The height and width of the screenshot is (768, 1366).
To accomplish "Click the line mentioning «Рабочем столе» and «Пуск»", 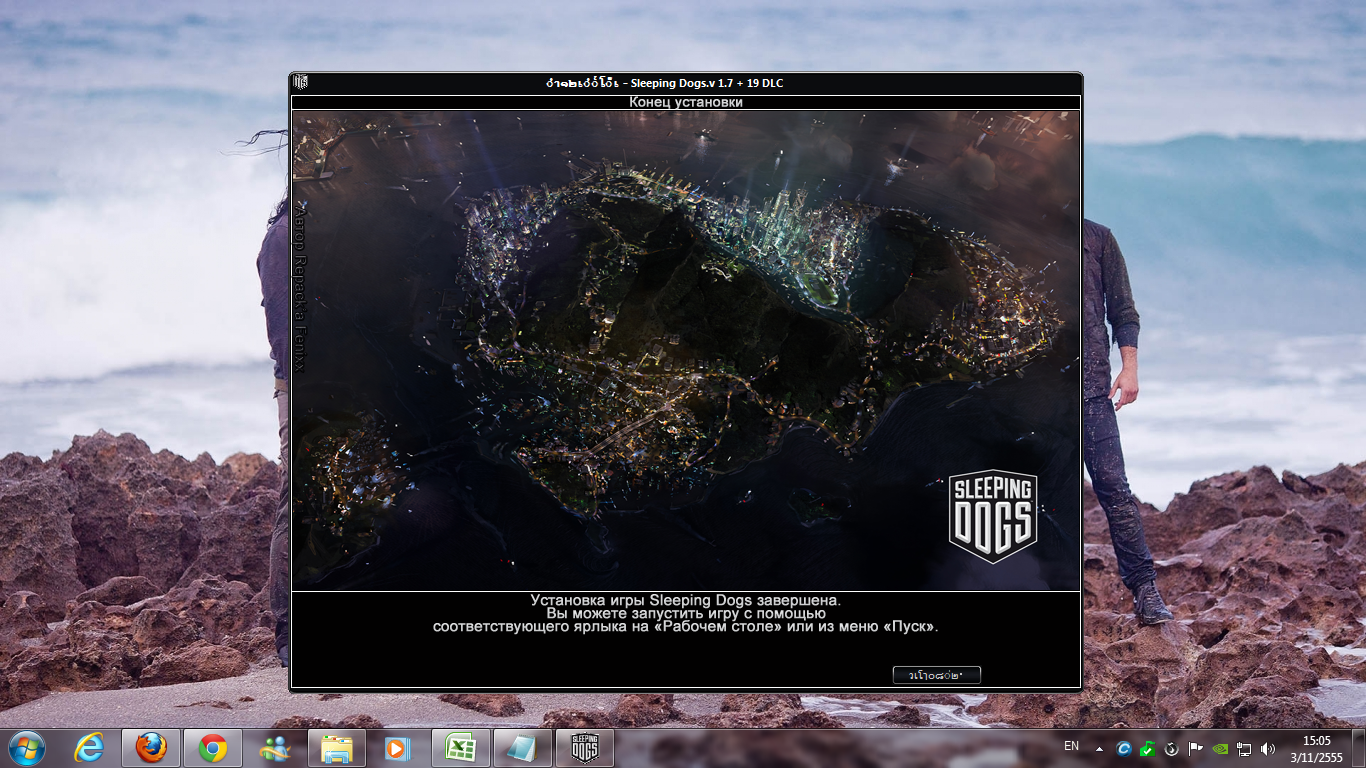I will (x=686, y=627).
